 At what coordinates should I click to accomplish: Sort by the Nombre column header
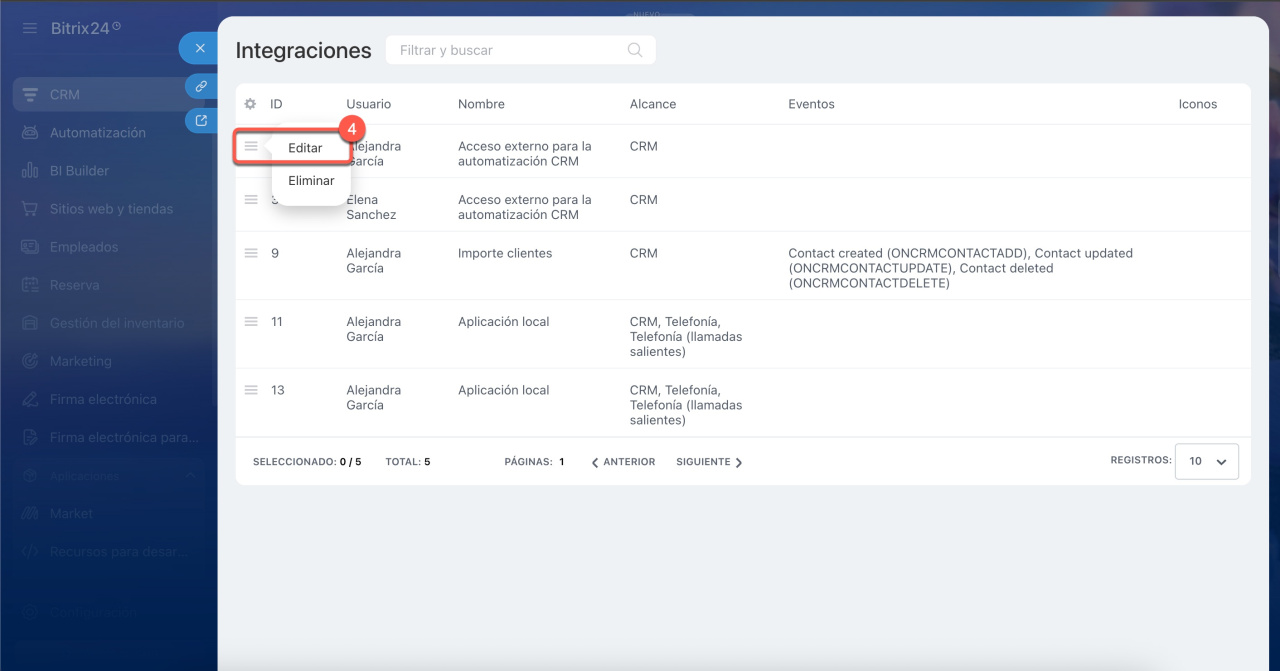click(x=481, y=104)
